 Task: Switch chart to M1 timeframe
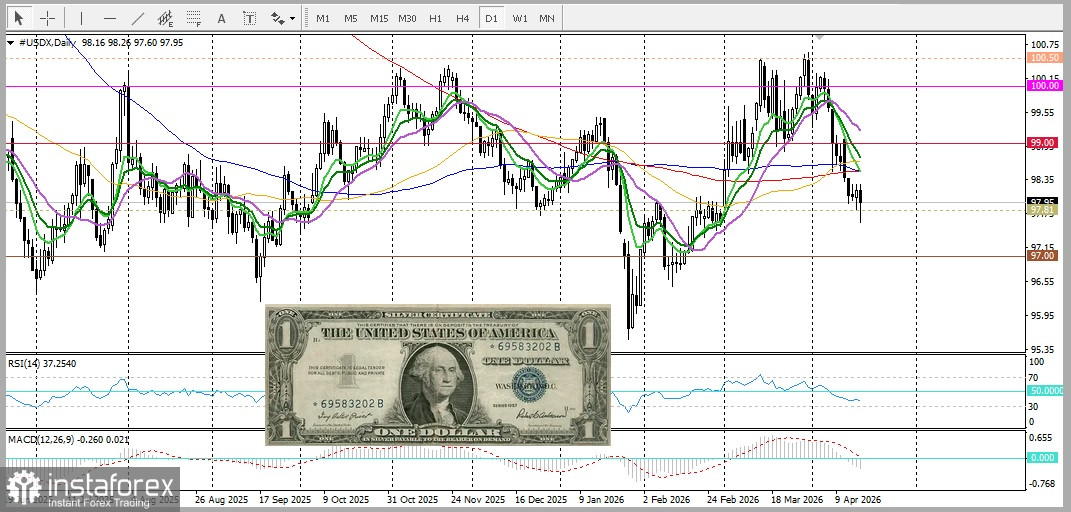click(322, 18)
